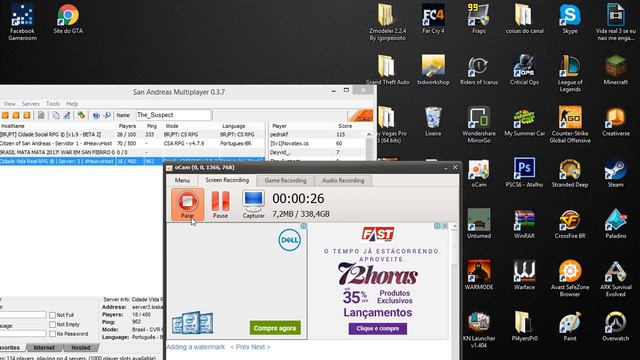Click the 'Adding a watermark' link

pyautogui.click(x=196, y=347)
